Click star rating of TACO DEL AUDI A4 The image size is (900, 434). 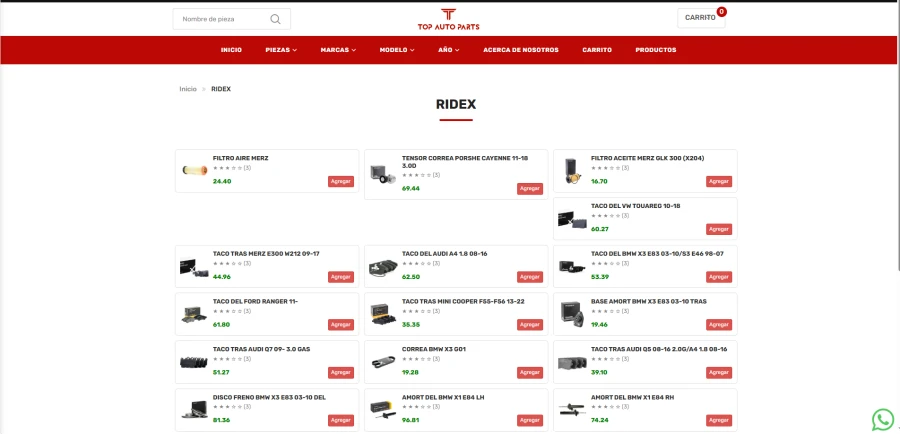click(416, 264)
